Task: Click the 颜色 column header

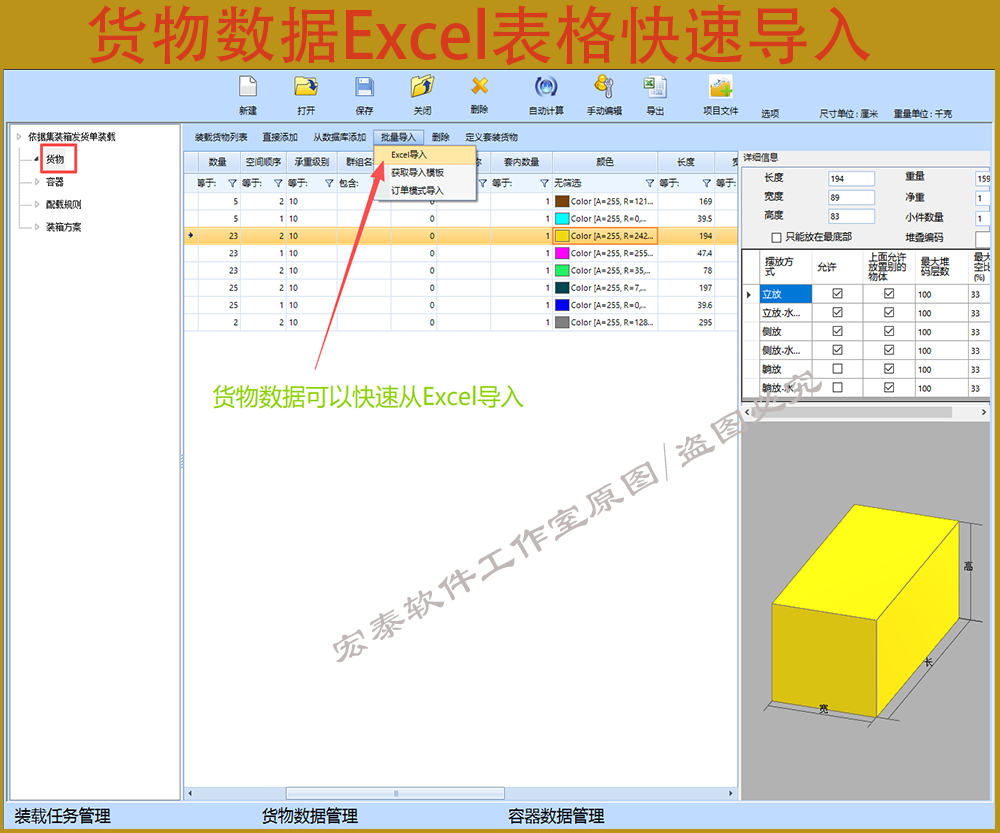Action: coord(605,162)
